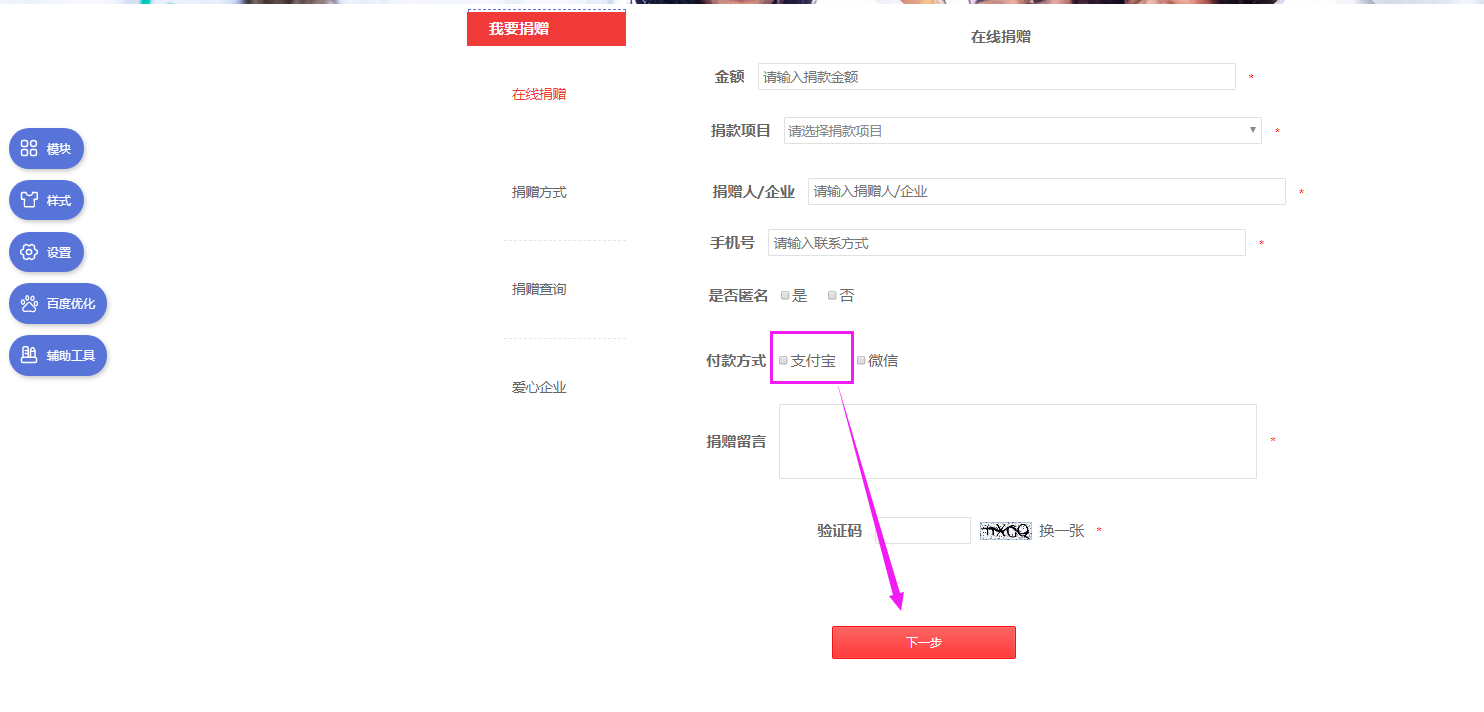Click the 金额 input field
The image size is (1484, 712).
click(996, 77)
